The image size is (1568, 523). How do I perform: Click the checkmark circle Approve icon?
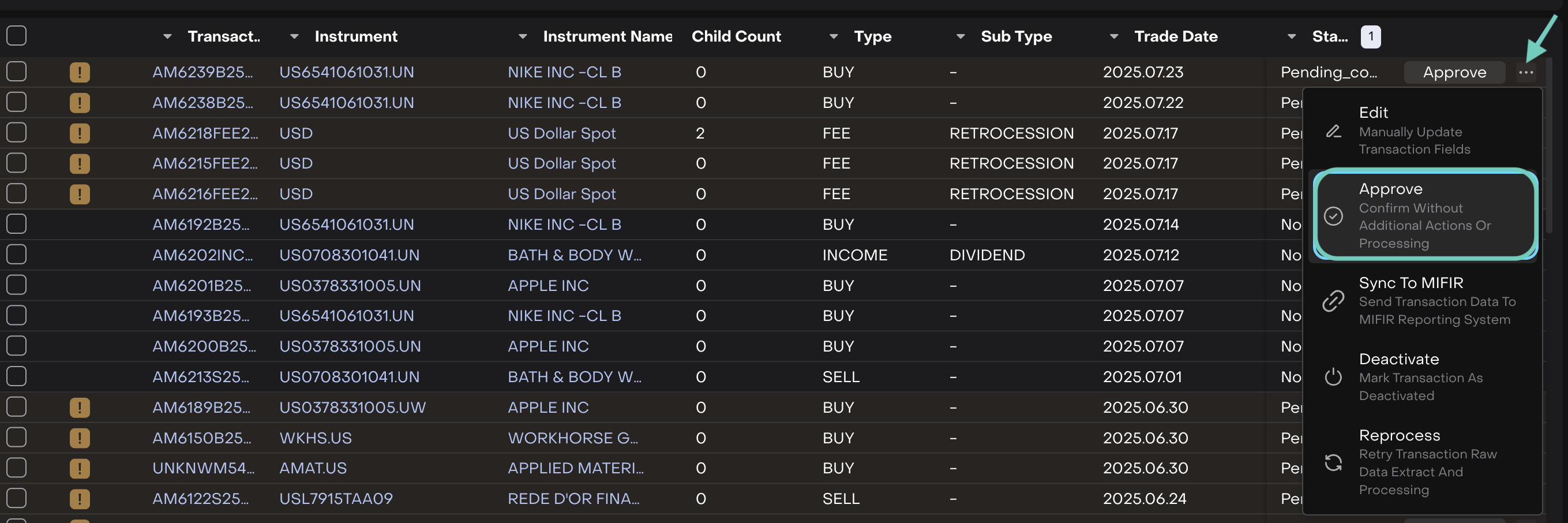(1333, 216)
